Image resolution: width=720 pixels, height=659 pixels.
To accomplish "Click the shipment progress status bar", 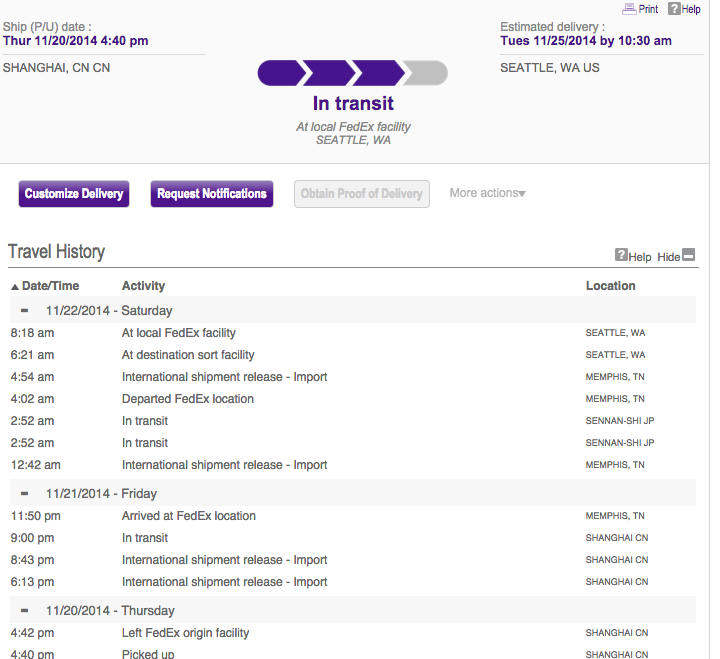I will coord(353,73).
